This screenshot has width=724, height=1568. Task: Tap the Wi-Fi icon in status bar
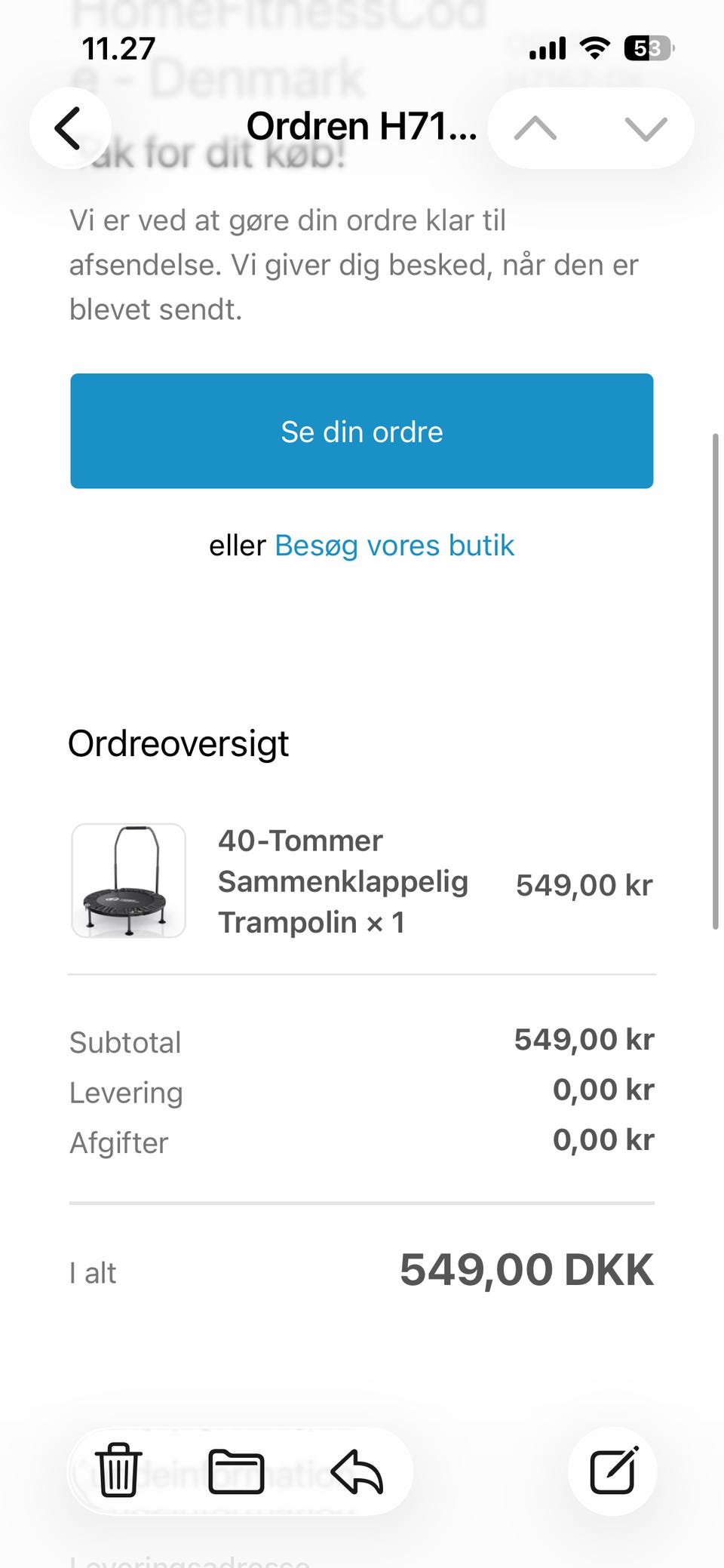pos(595,49)
